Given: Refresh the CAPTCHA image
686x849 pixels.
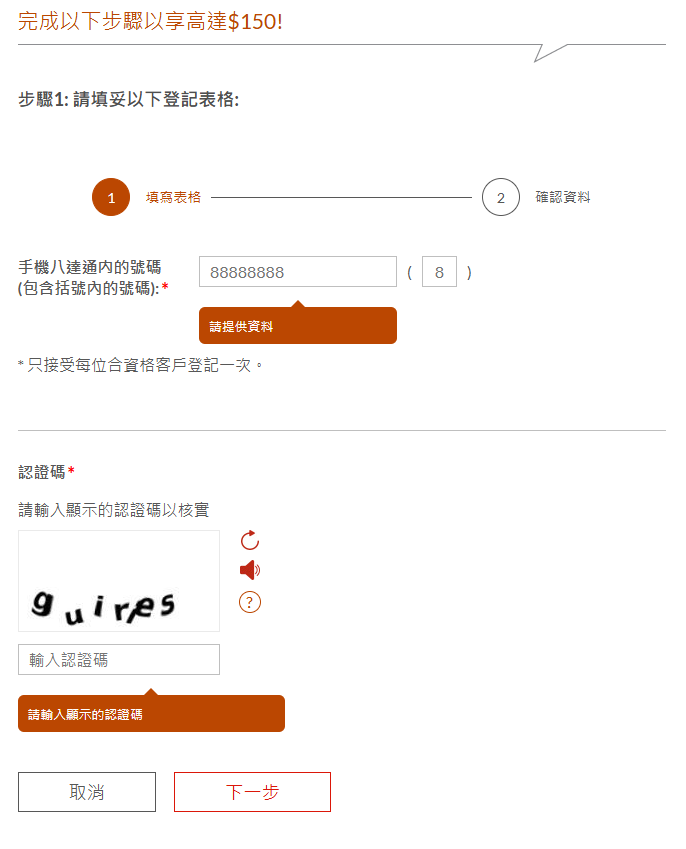Looking at the screenshot, I should pos(247,540).
